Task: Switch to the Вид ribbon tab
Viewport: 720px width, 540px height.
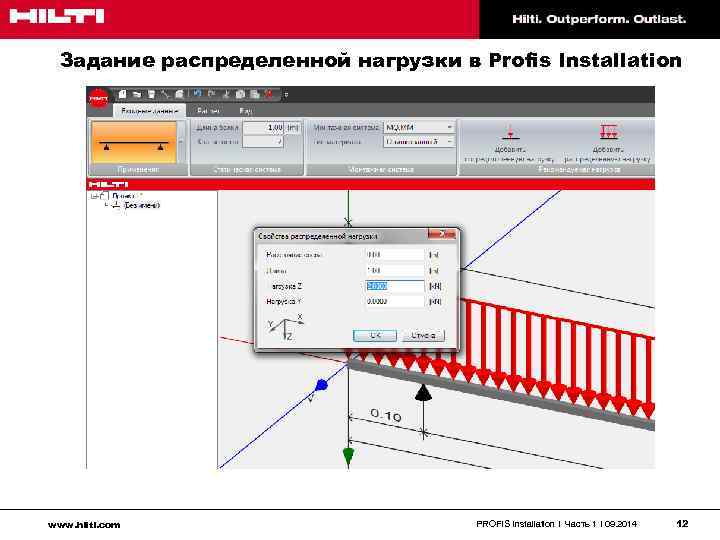Action: [x=246, y=111]
